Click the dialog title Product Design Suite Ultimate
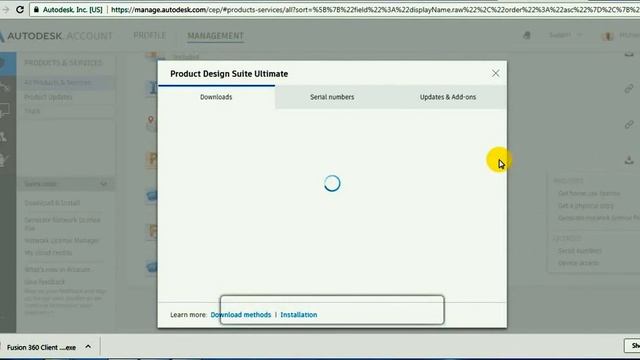 (x=229, y=74)
